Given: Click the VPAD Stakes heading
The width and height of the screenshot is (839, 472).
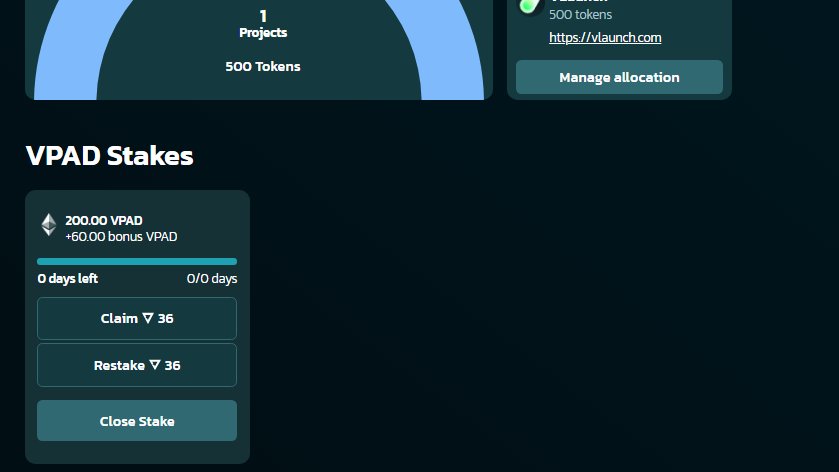Looking at the screenshot, I should coord(110,156).
